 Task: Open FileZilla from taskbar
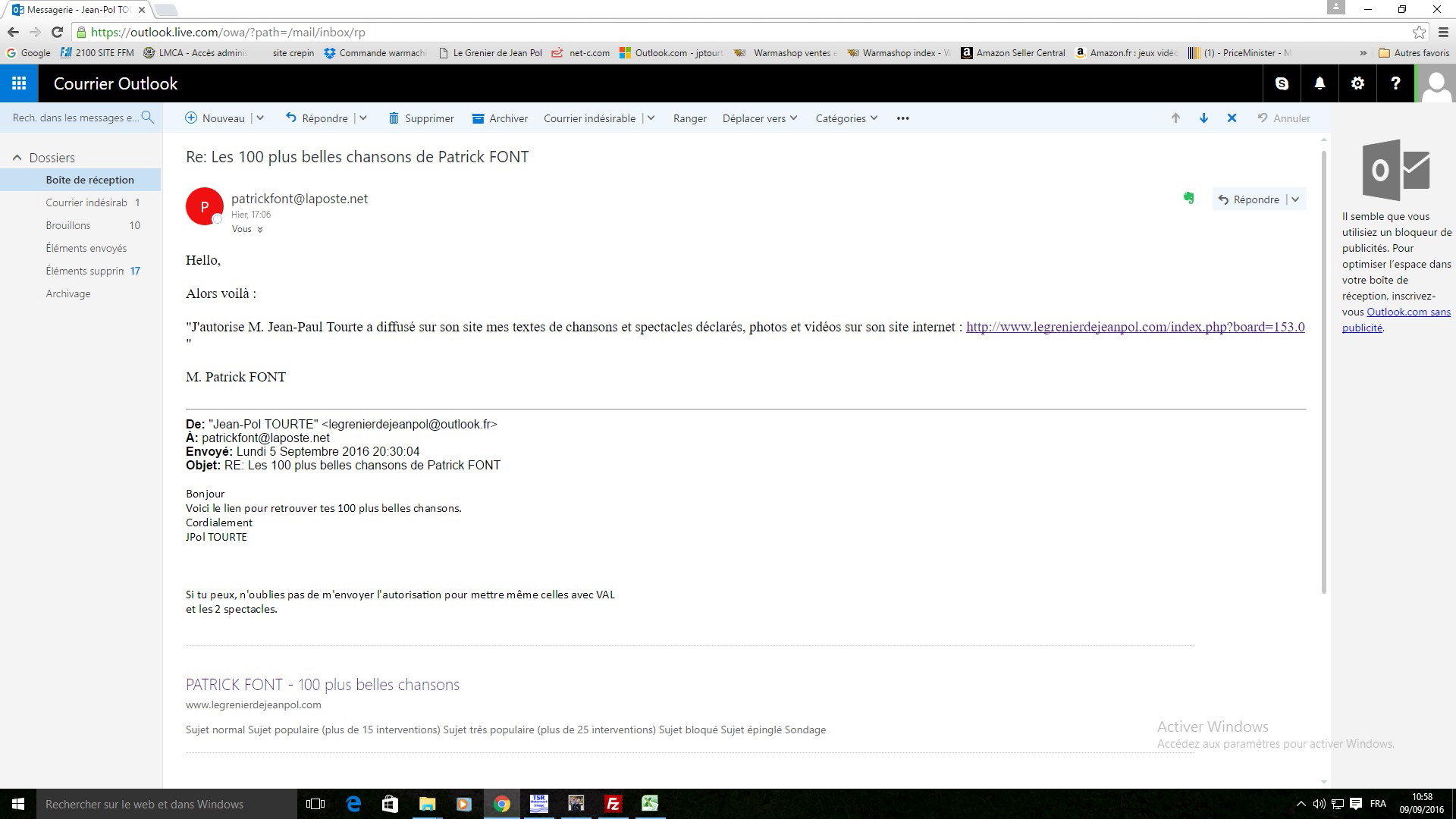pos(613,804)
